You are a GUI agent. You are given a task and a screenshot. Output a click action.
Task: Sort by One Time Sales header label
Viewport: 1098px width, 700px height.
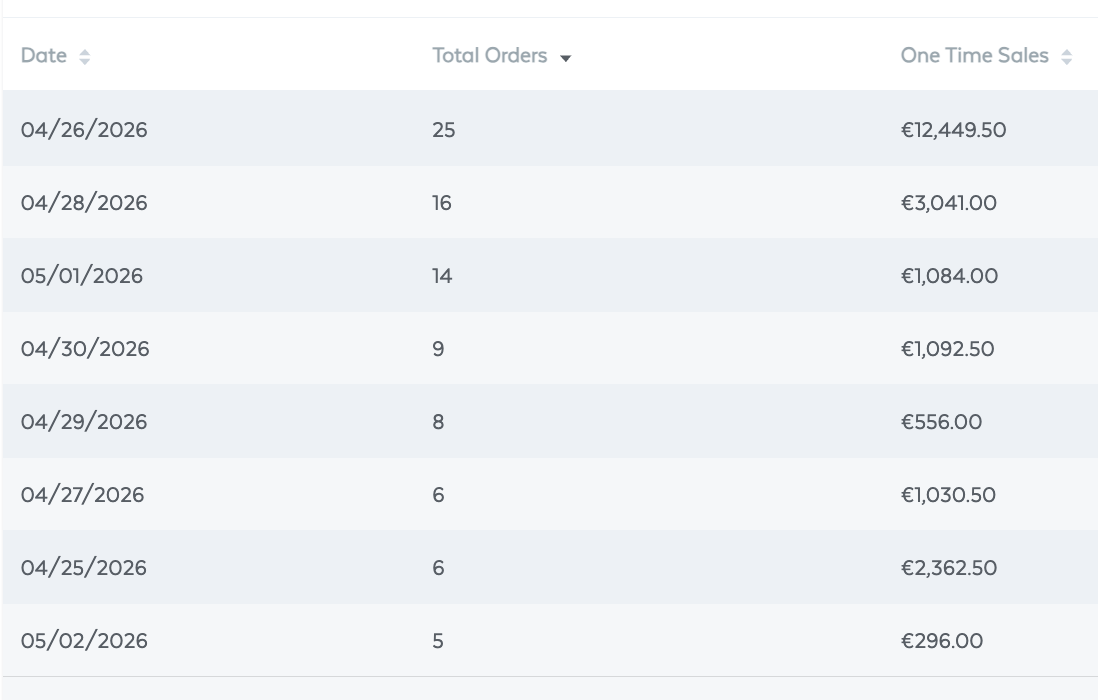[974, 55]
